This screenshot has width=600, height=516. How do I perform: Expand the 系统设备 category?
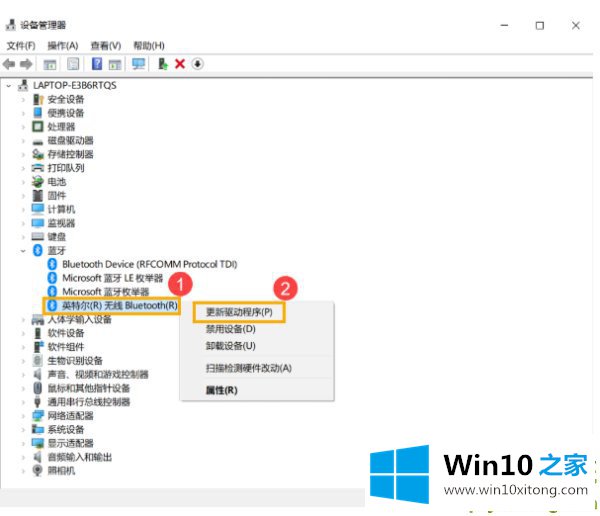click(x=23, y=430)
